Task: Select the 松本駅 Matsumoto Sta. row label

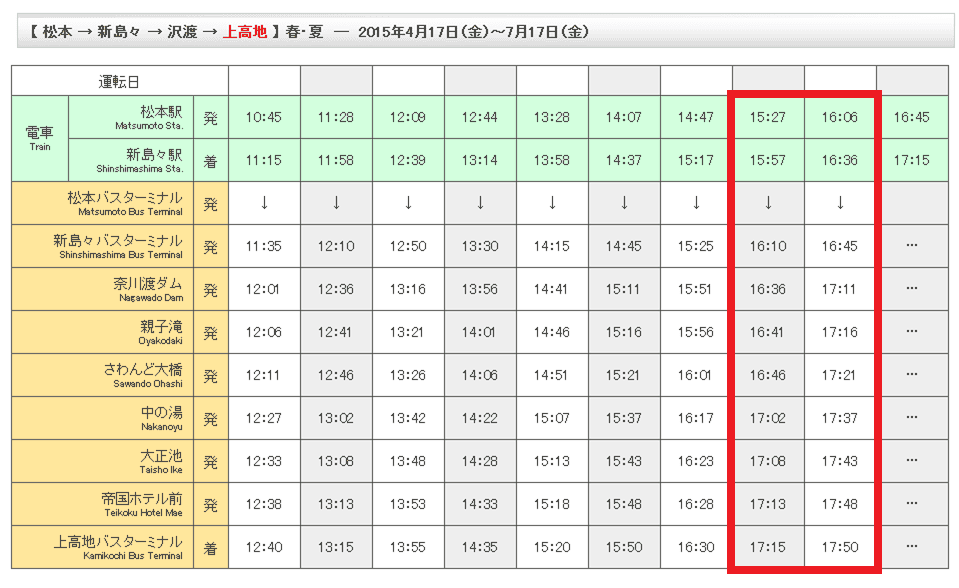Action: click(x=131, y=117)
